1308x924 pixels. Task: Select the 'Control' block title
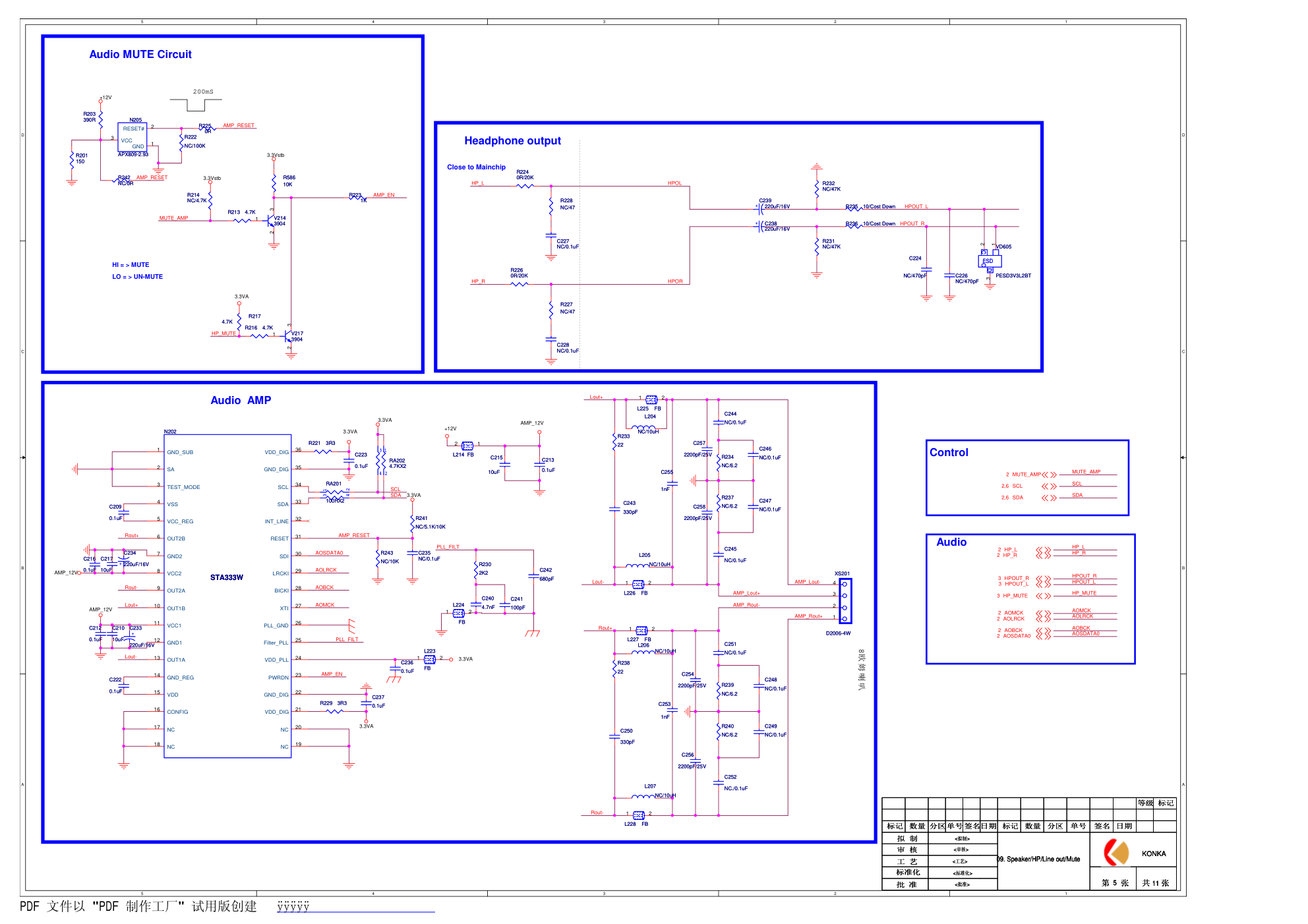[x=949, y=453]
